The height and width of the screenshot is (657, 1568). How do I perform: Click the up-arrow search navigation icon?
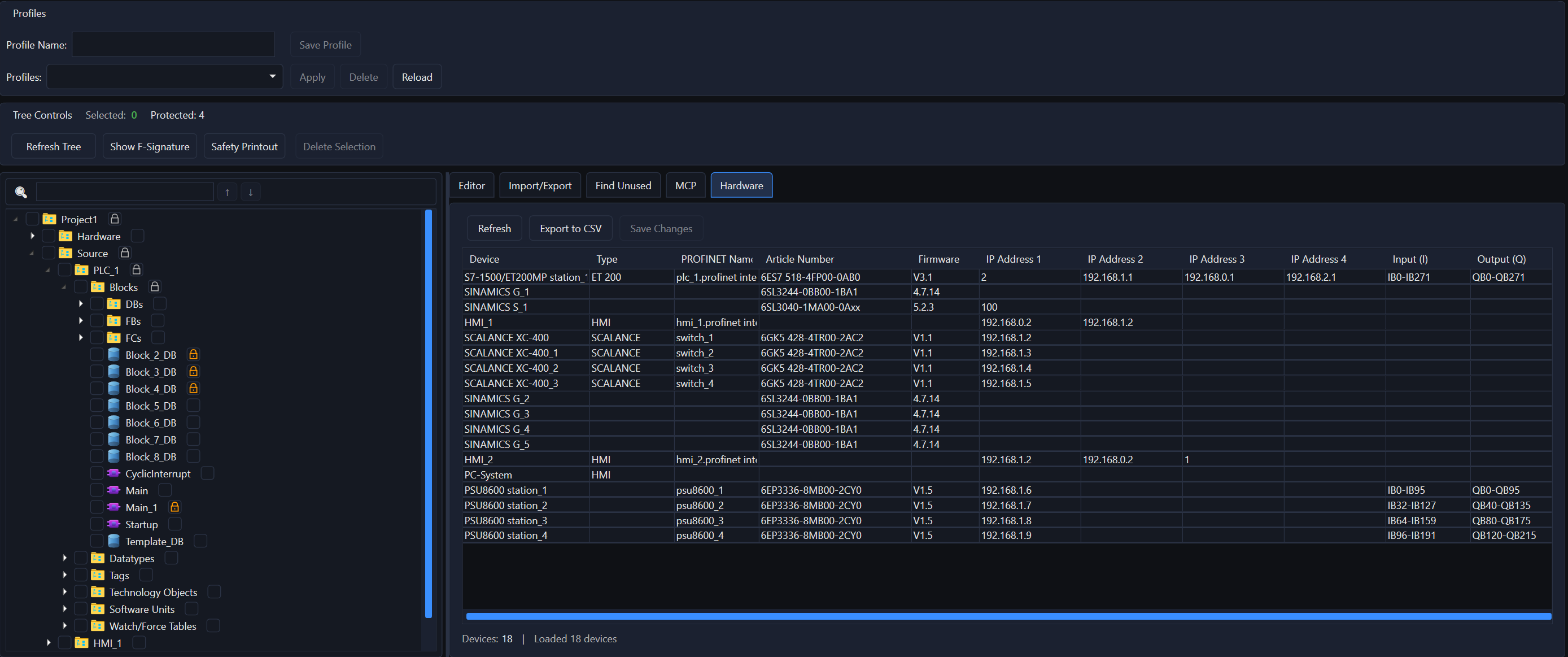pos(227,191)
